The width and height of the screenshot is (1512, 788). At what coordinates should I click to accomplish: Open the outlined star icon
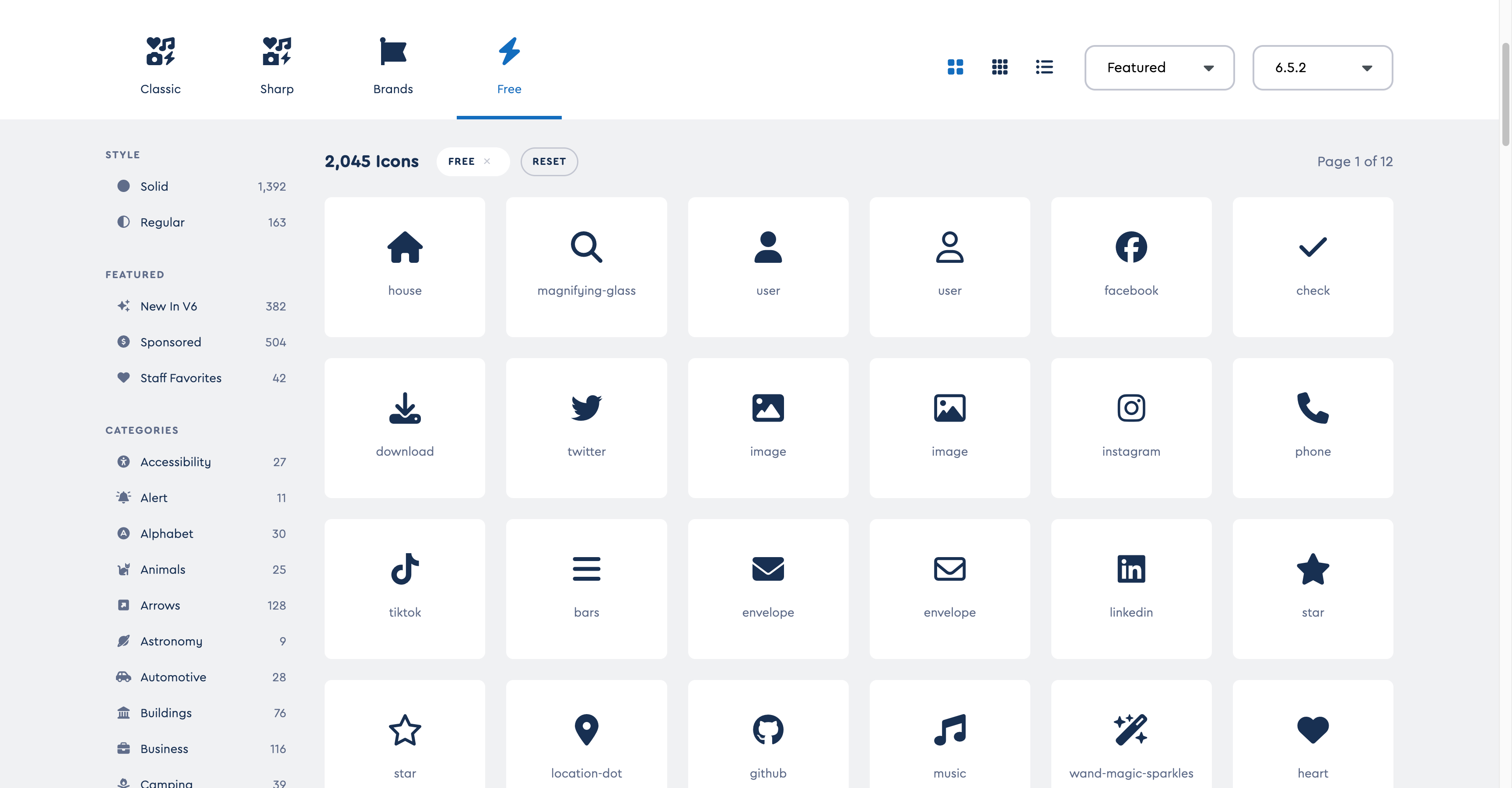pos(404,734)
